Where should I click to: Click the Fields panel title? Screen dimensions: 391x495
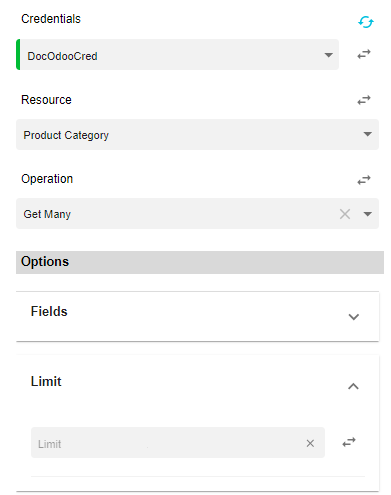click(49, 311)
